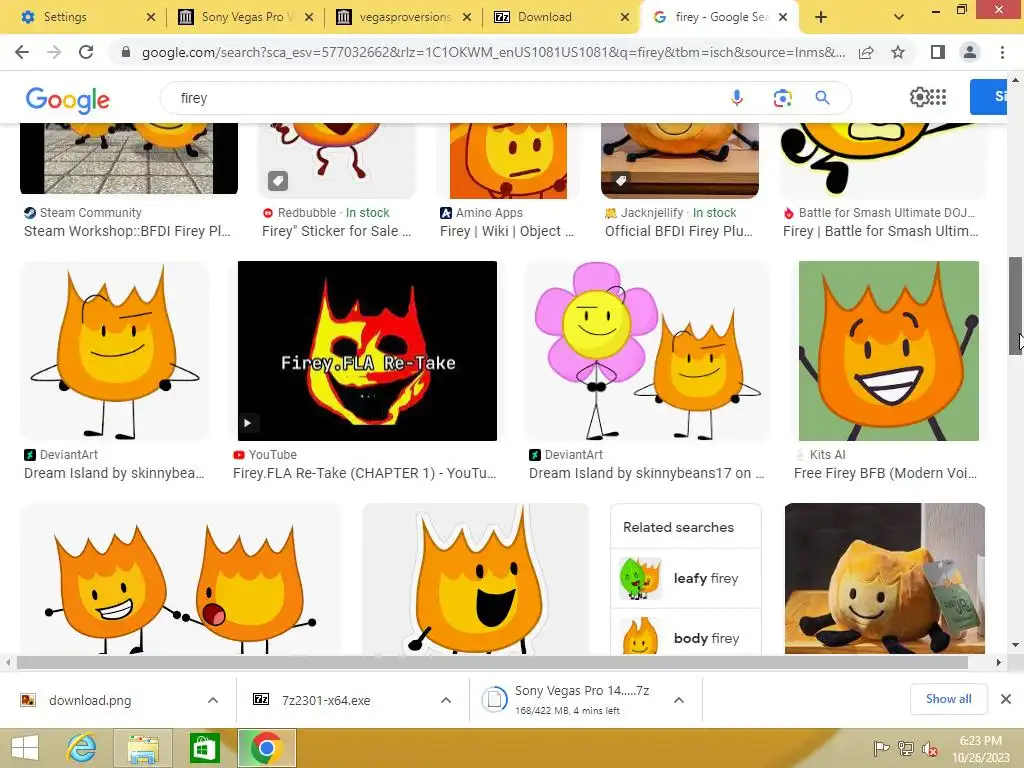Switch to the Sony Vegas Pro tab

243,17
